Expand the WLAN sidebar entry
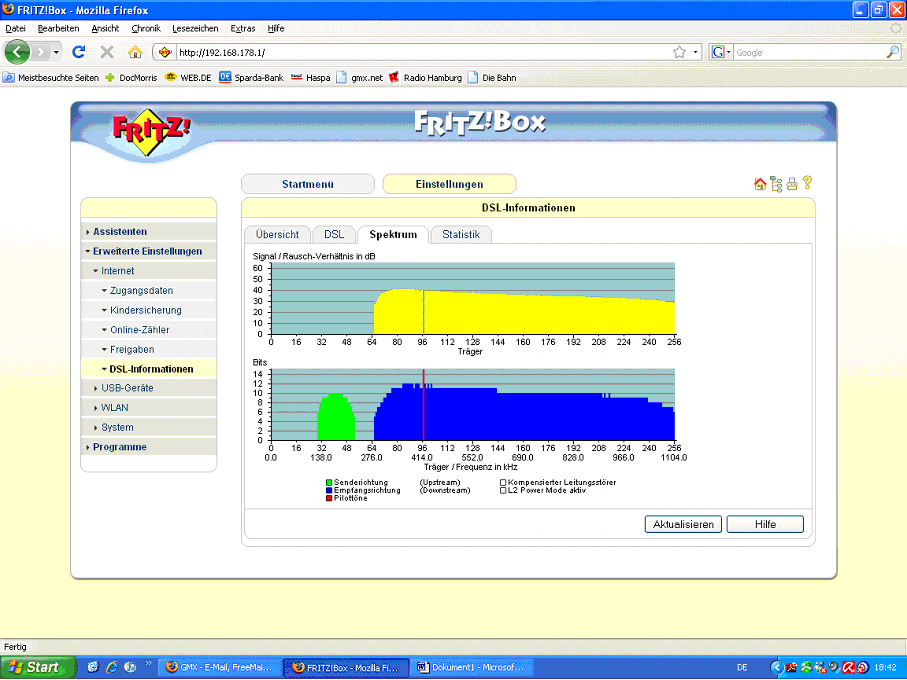Image resolution: width=907 pixels, height=680 pixels. point(114,408)
